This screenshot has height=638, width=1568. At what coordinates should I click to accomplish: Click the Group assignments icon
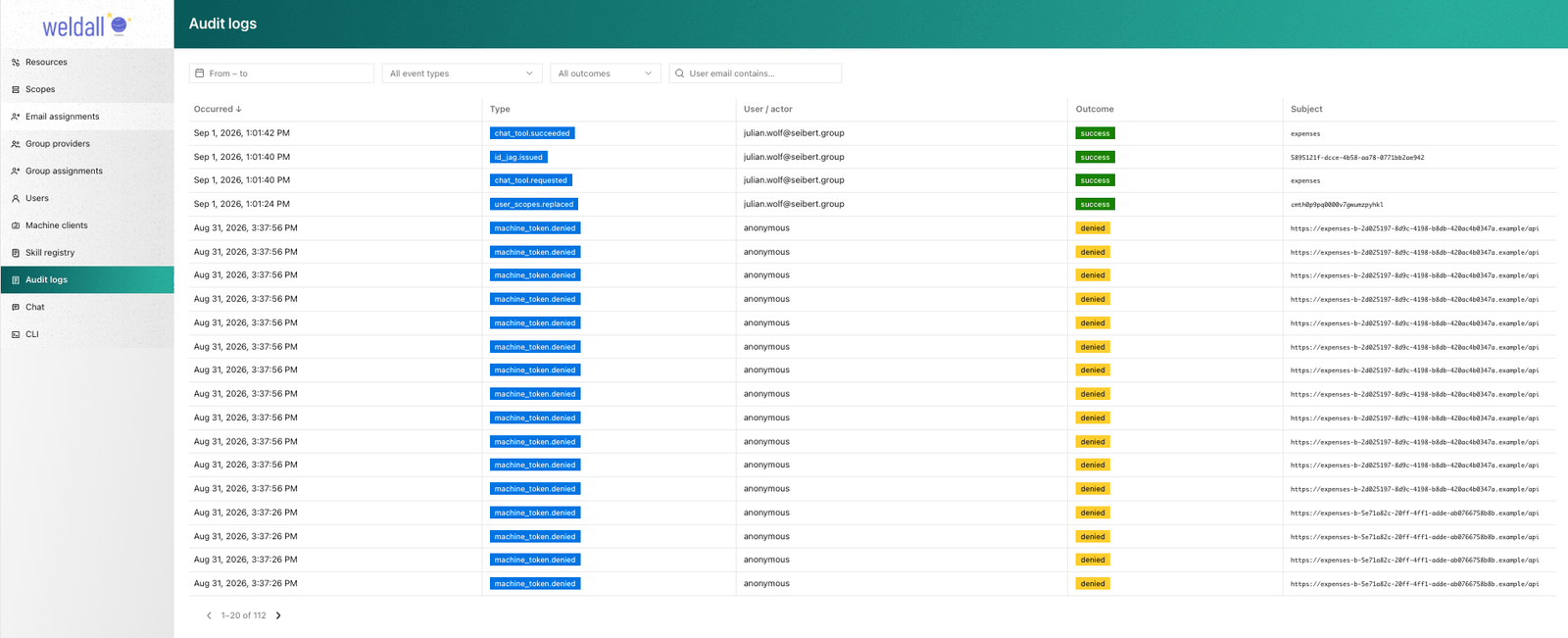[x=16, y=171]
